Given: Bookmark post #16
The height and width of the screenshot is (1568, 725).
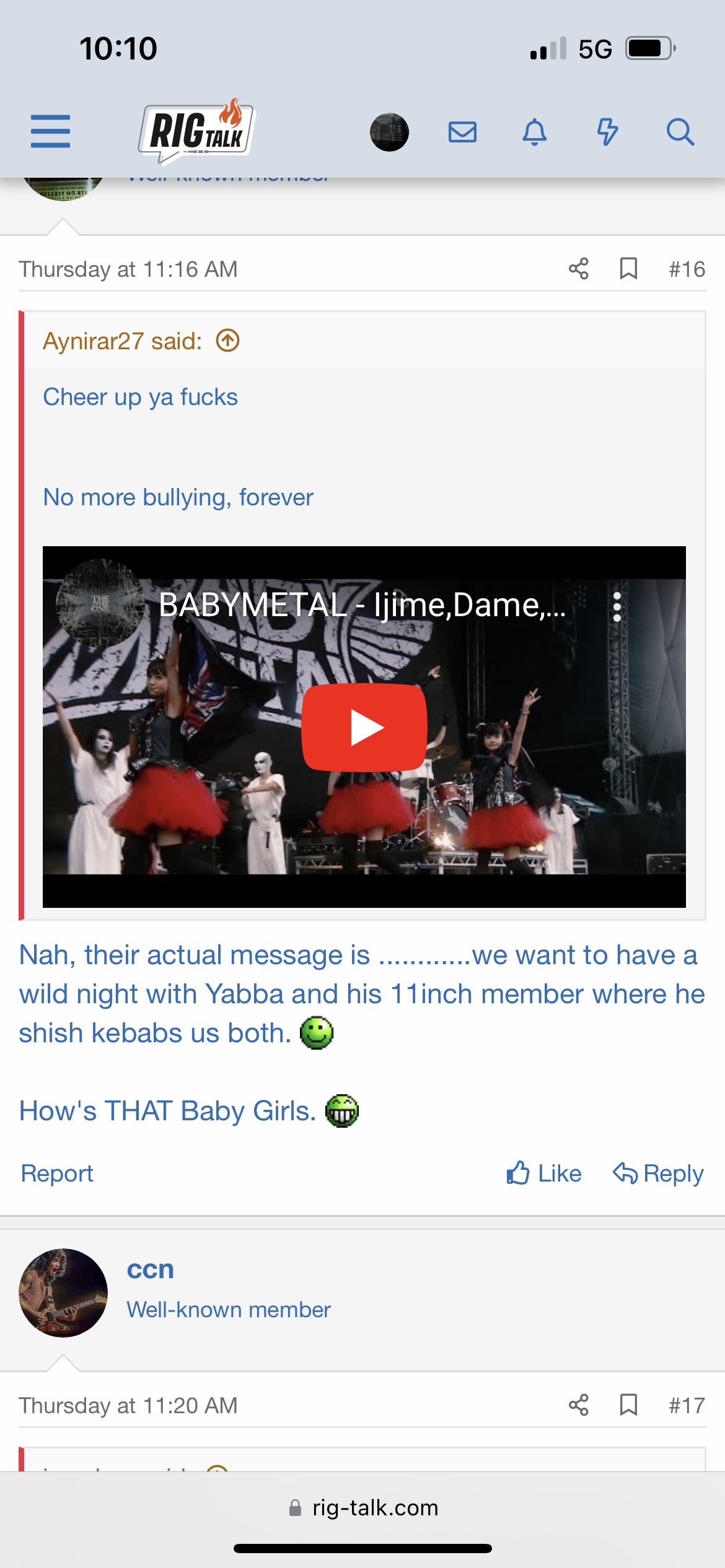Looking at the screenshot, I should click(628, 269).
